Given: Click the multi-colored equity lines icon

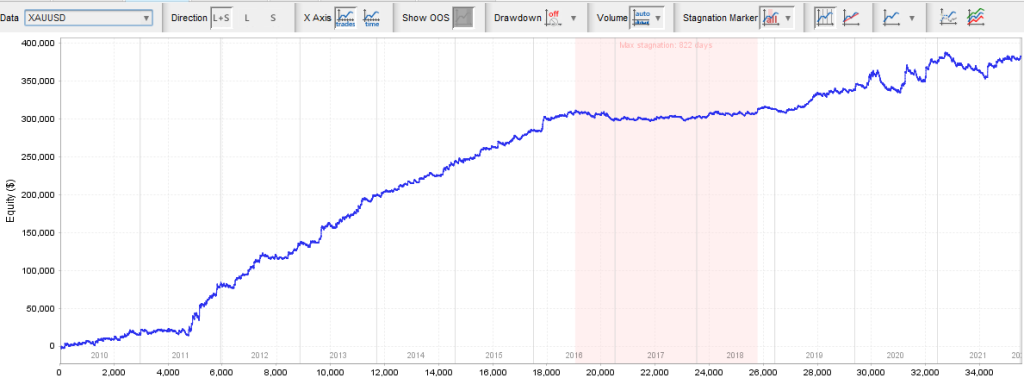Looking at the screenshot, I should [x=976, y=18].
